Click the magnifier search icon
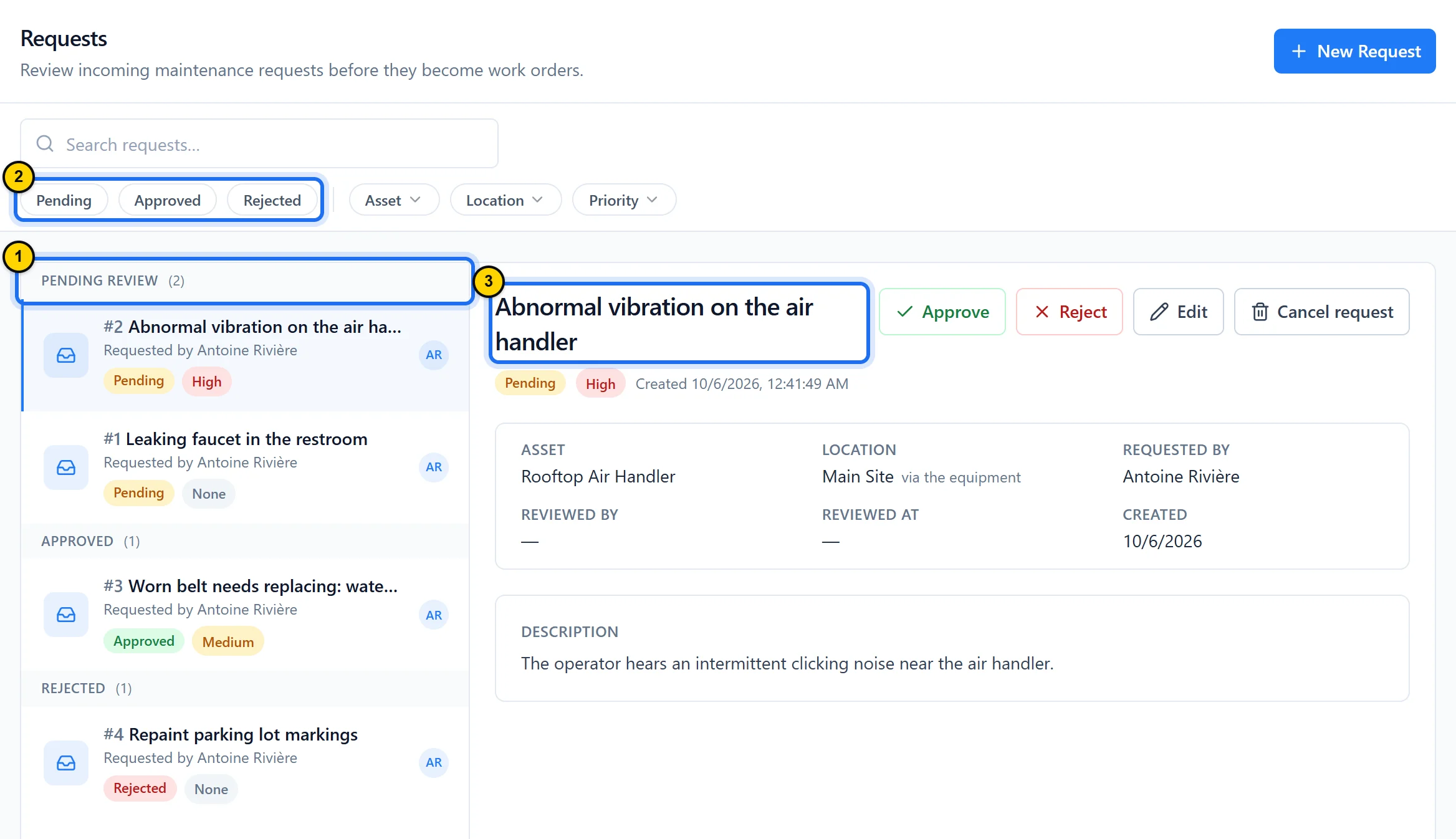 [x=45, y=144]
